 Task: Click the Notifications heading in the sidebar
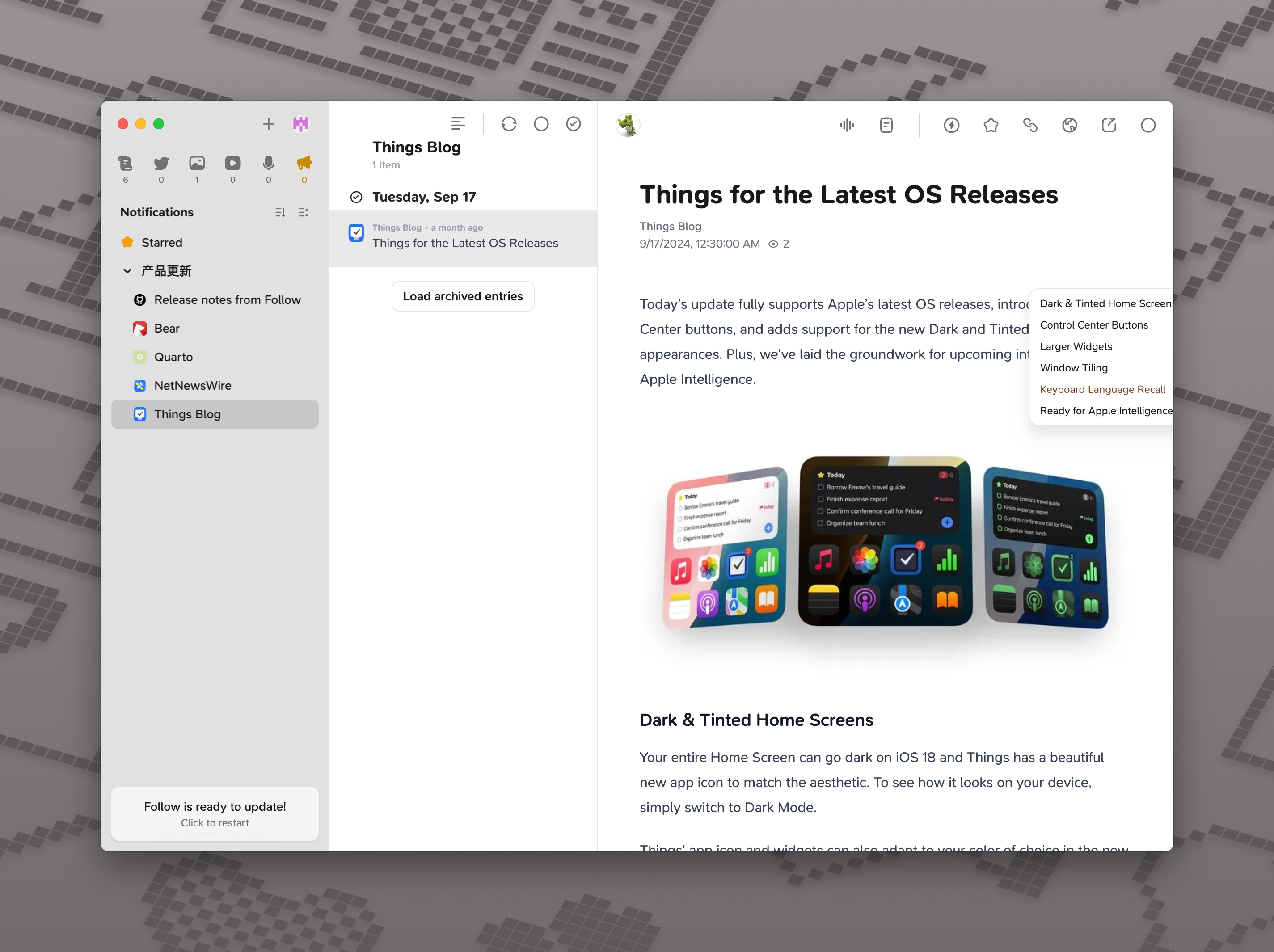click(156, 212)
